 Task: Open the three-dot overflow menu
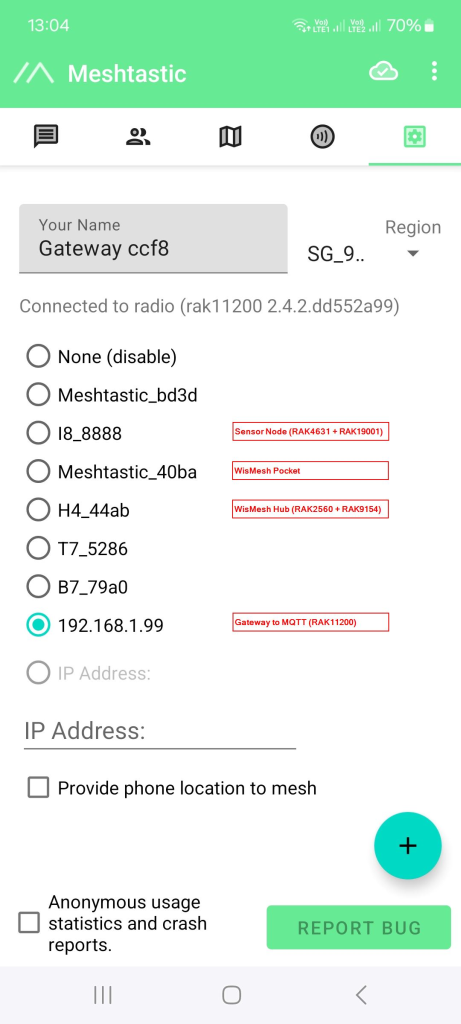(434, 71)
